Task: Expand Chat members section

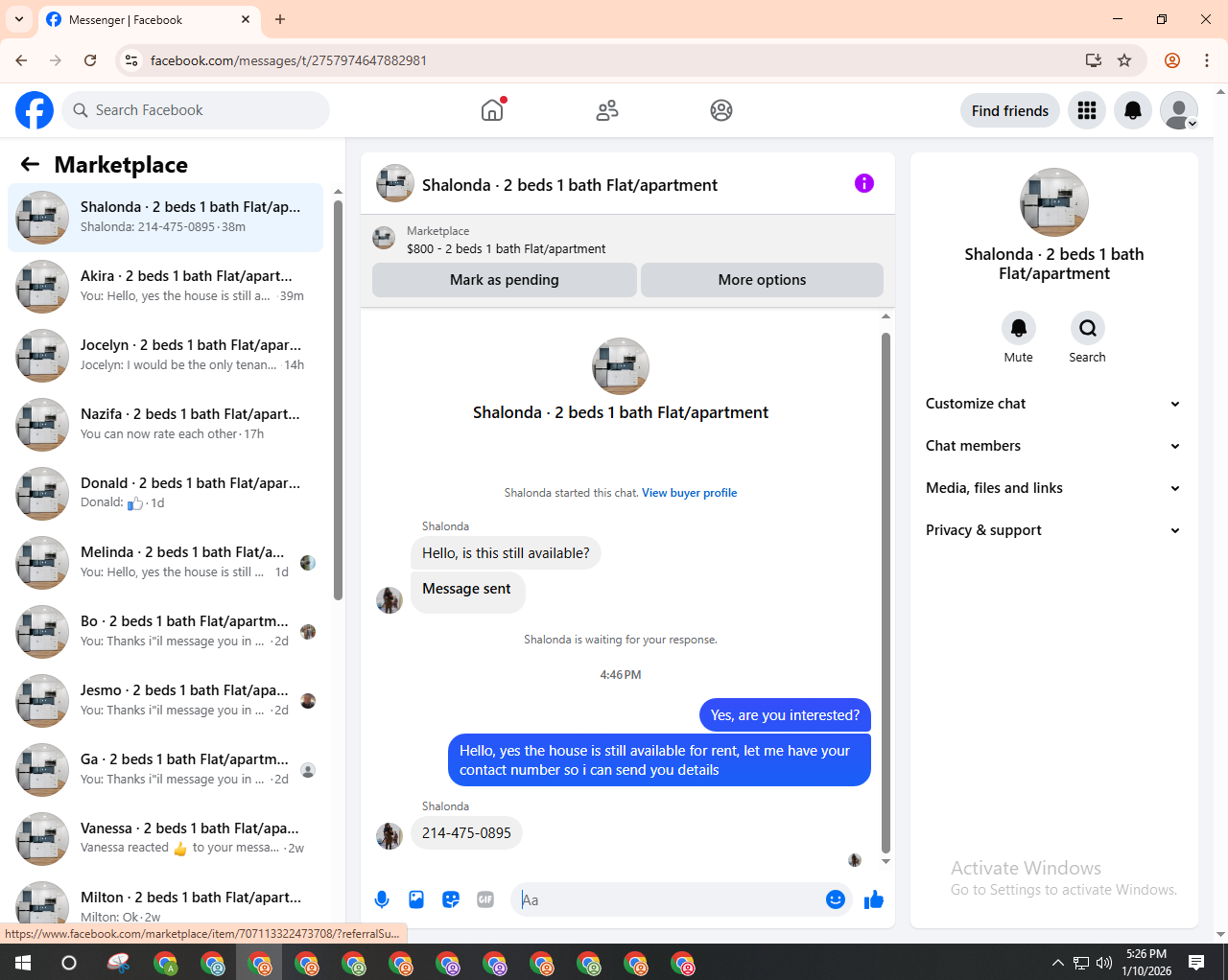Action: pyautogui.click(x=1052, y=446)
